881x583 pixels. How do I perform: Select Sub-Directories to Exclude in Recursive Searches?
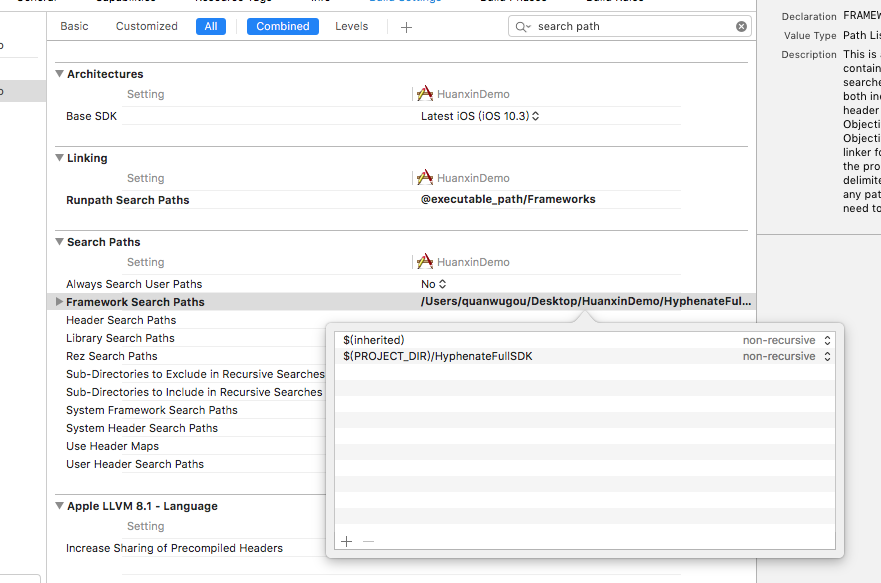[x=195, y=374]
